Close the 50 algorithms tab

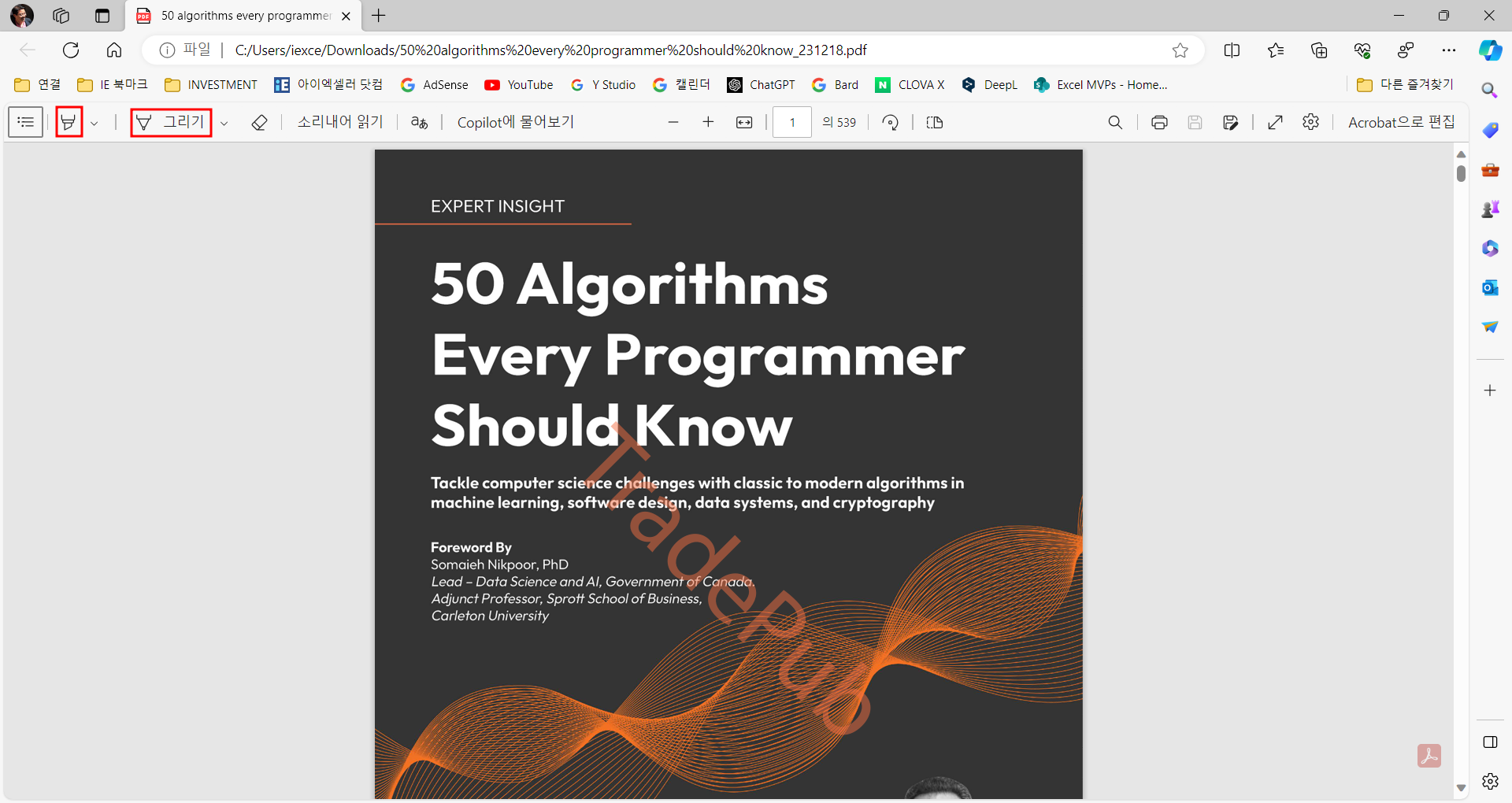pos(346,16)
